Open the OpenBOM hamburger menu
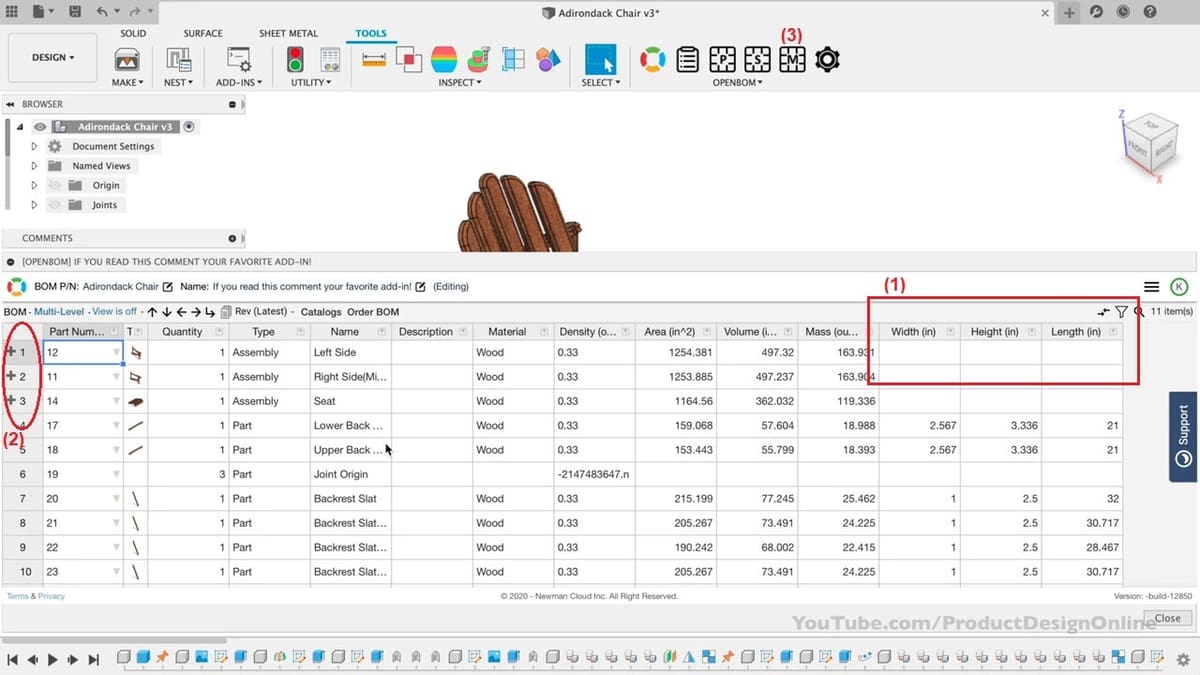This screenshot has width=1200, height=675. tap(1152, 286)
